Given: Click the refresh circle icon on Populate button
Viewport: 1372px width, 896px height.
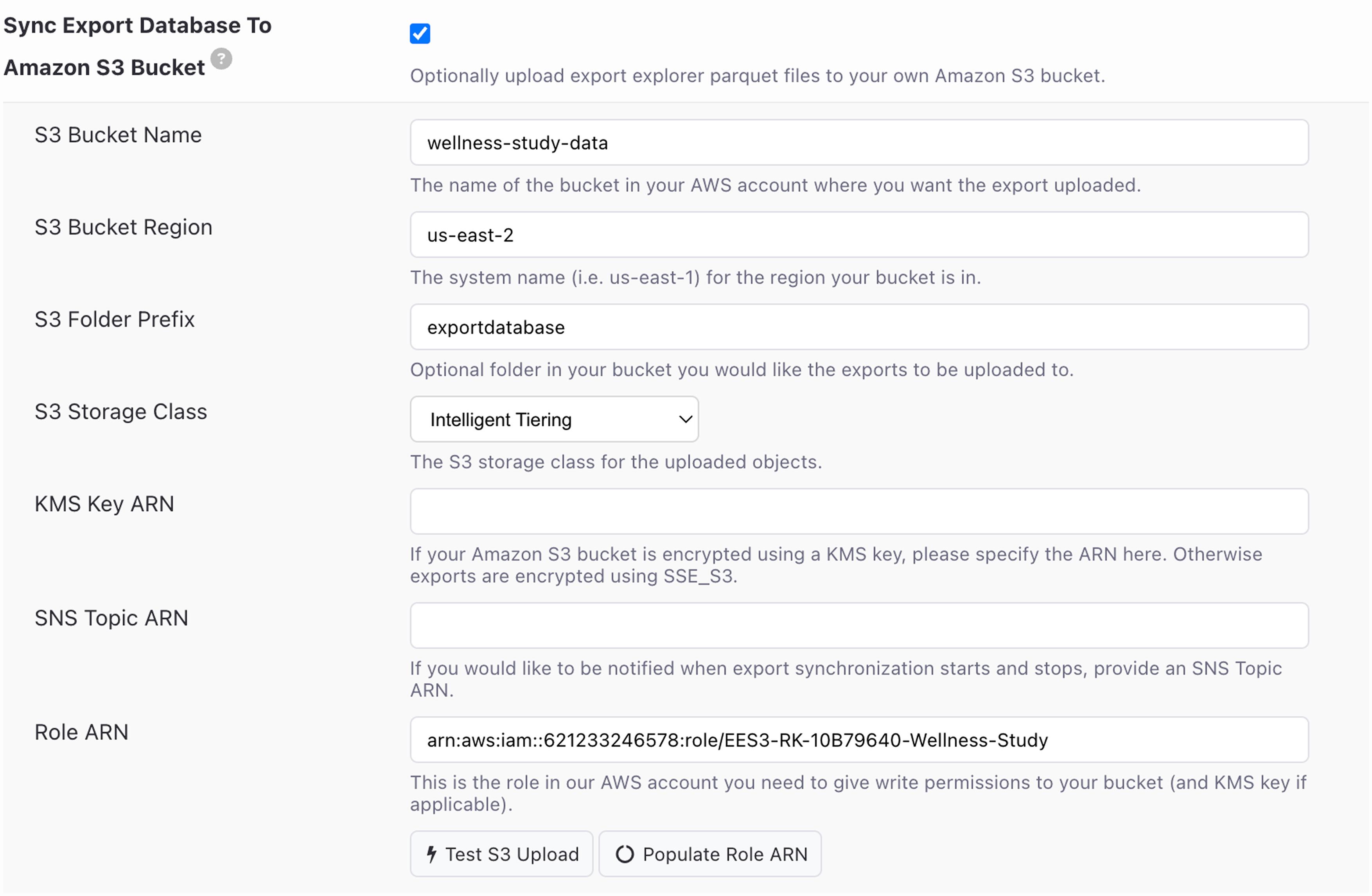Looking at the screenshot, I should click(x=624, y=853).
